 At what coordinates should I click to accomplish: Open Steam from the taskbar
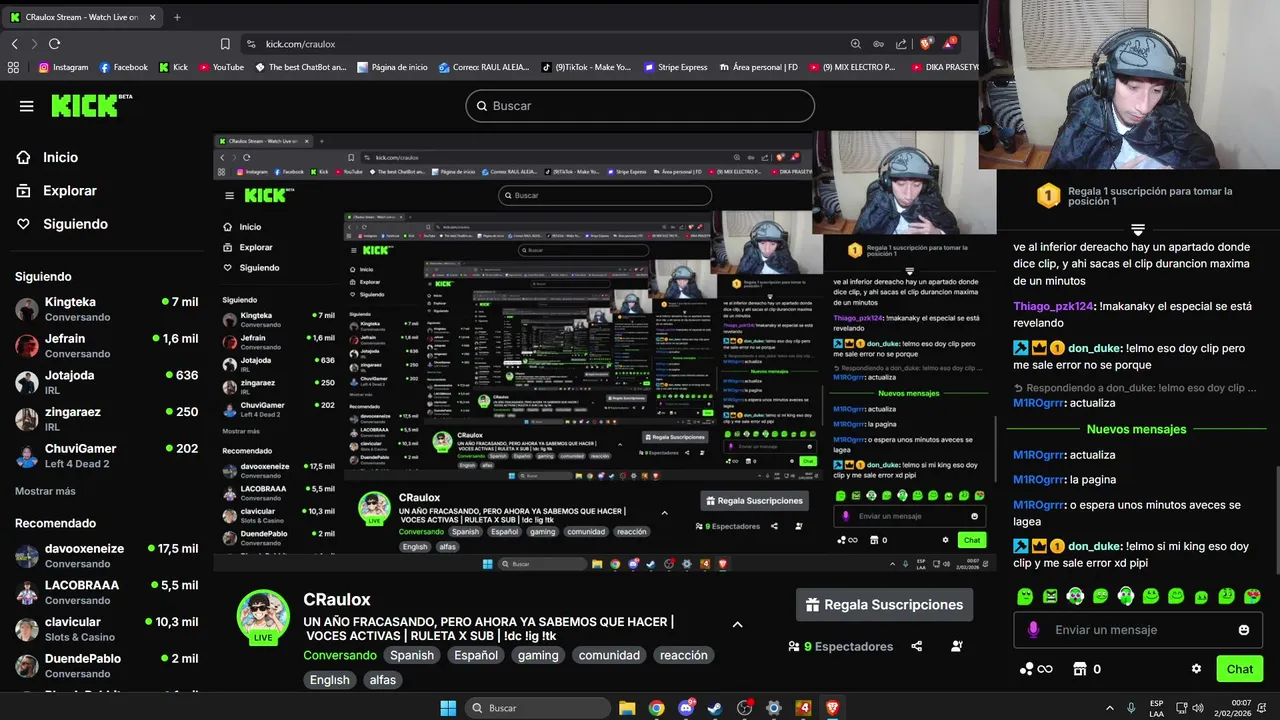714,708
